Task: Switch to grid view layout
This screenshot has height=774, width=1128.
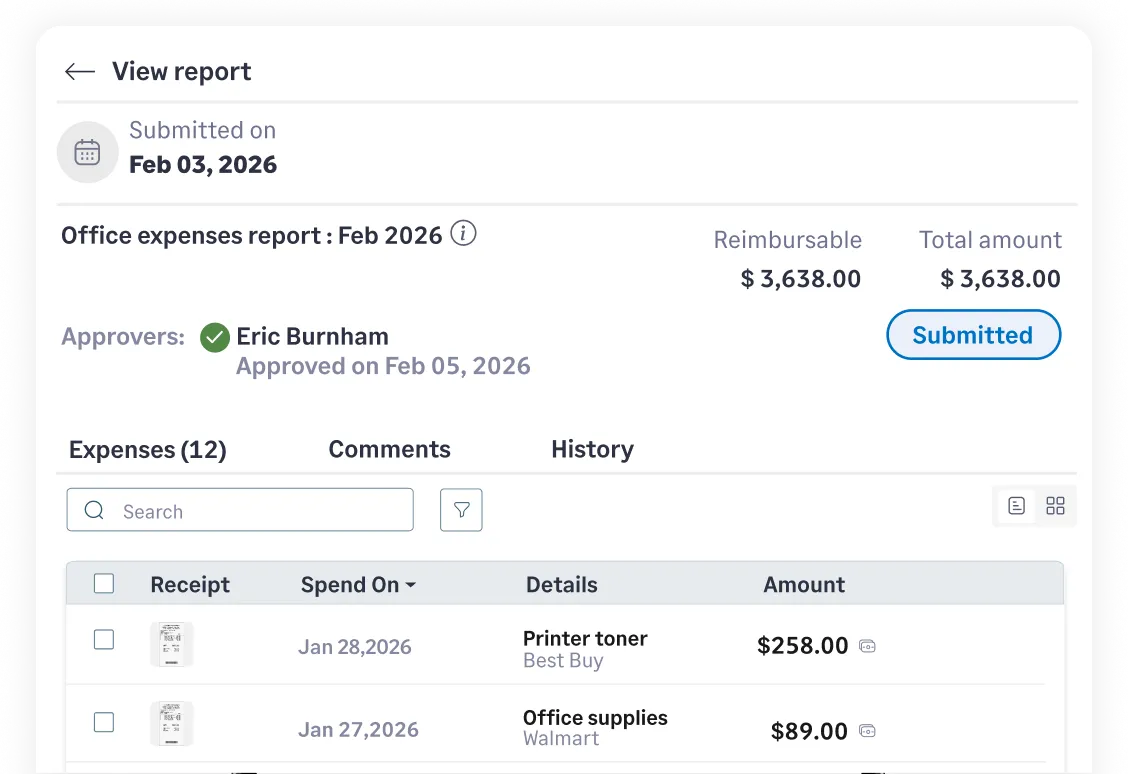Action: click(1055, 506)
